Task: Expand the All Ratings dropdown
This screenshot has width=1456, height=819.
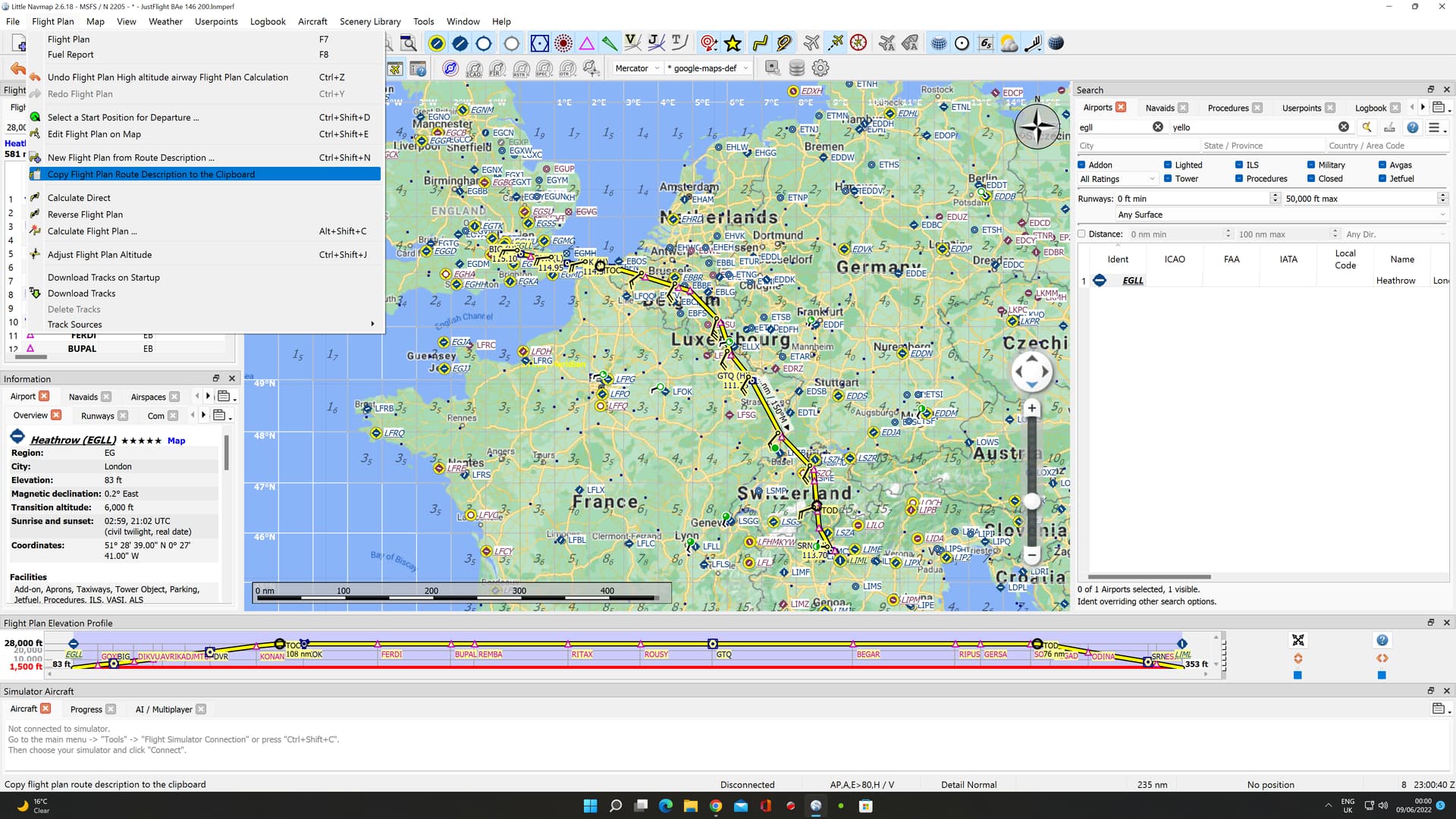Action: (1117, 179)
